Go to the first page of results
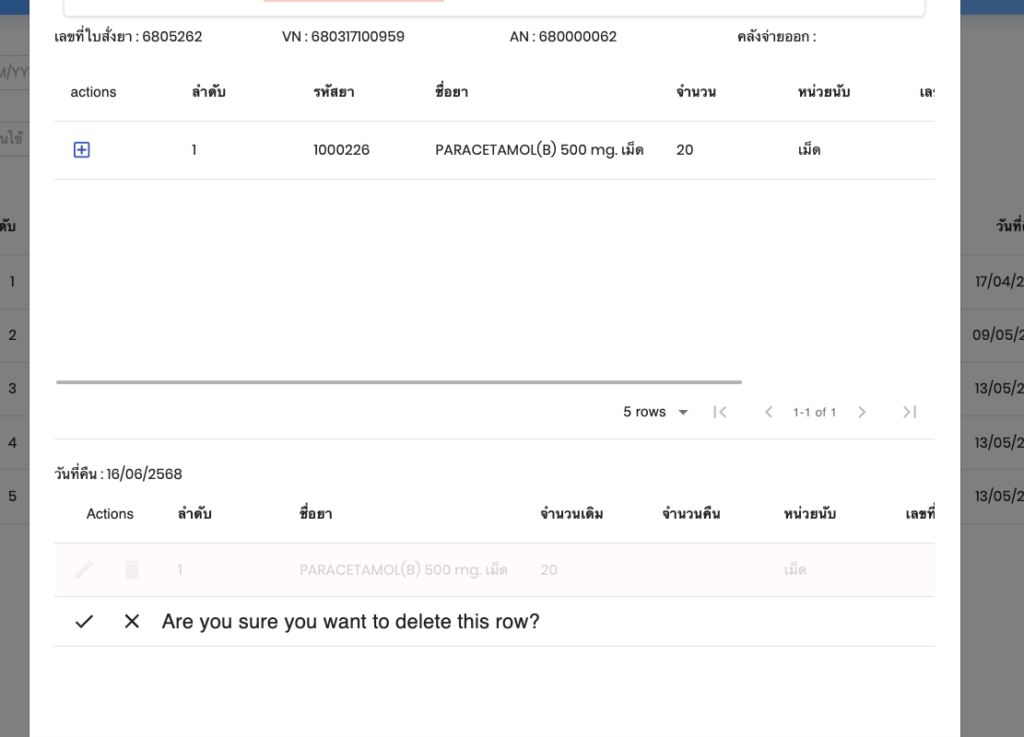1024x737 pixels. point(719,412)
